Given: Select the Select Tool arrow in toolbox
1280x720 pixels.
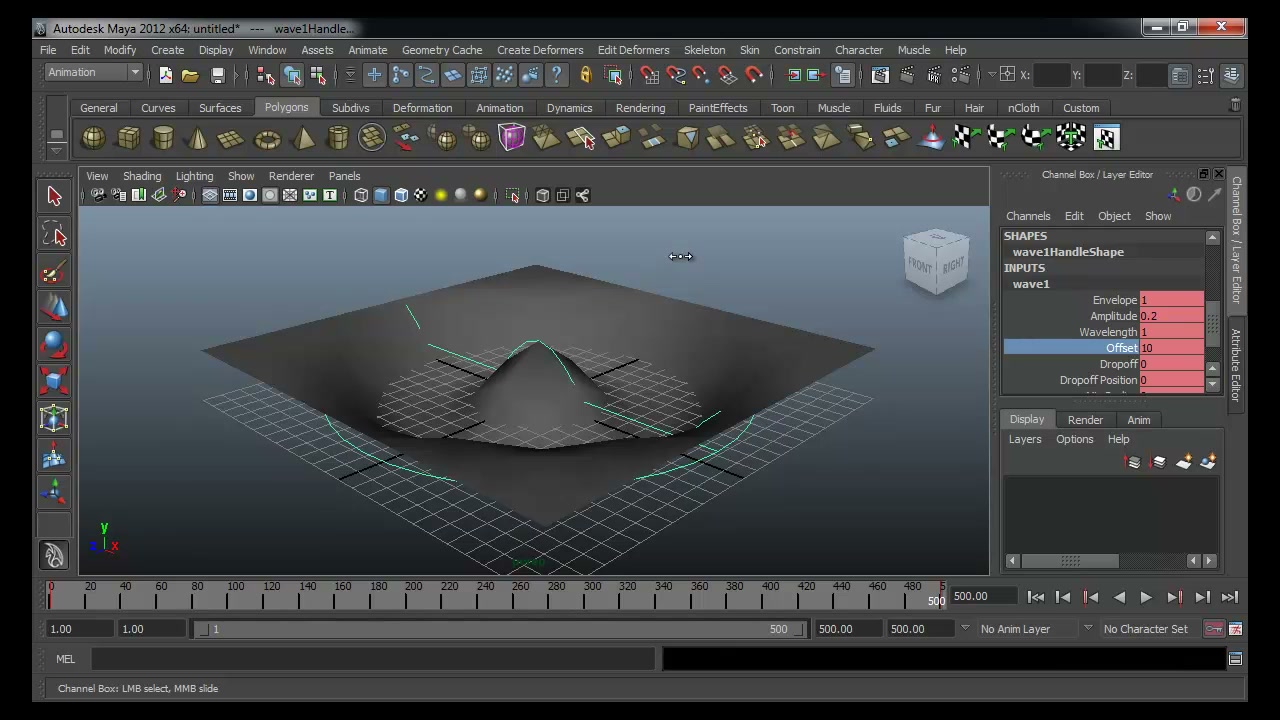Looking at the screenshot, I should point(54,197).
